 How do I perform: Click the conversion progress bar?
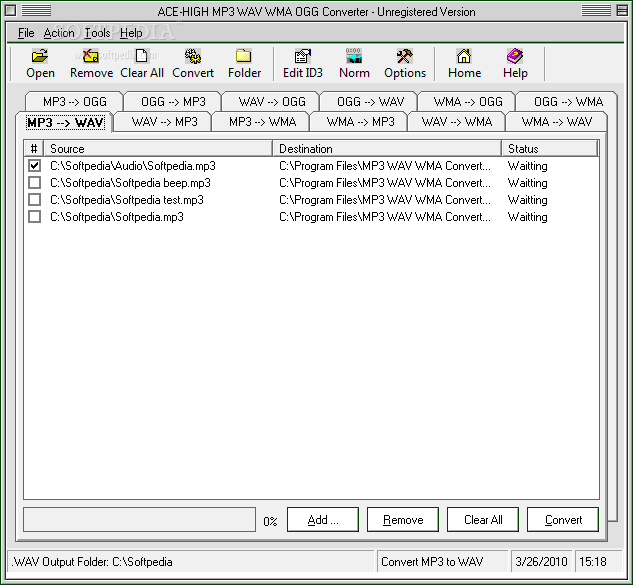tap(140, 520)
